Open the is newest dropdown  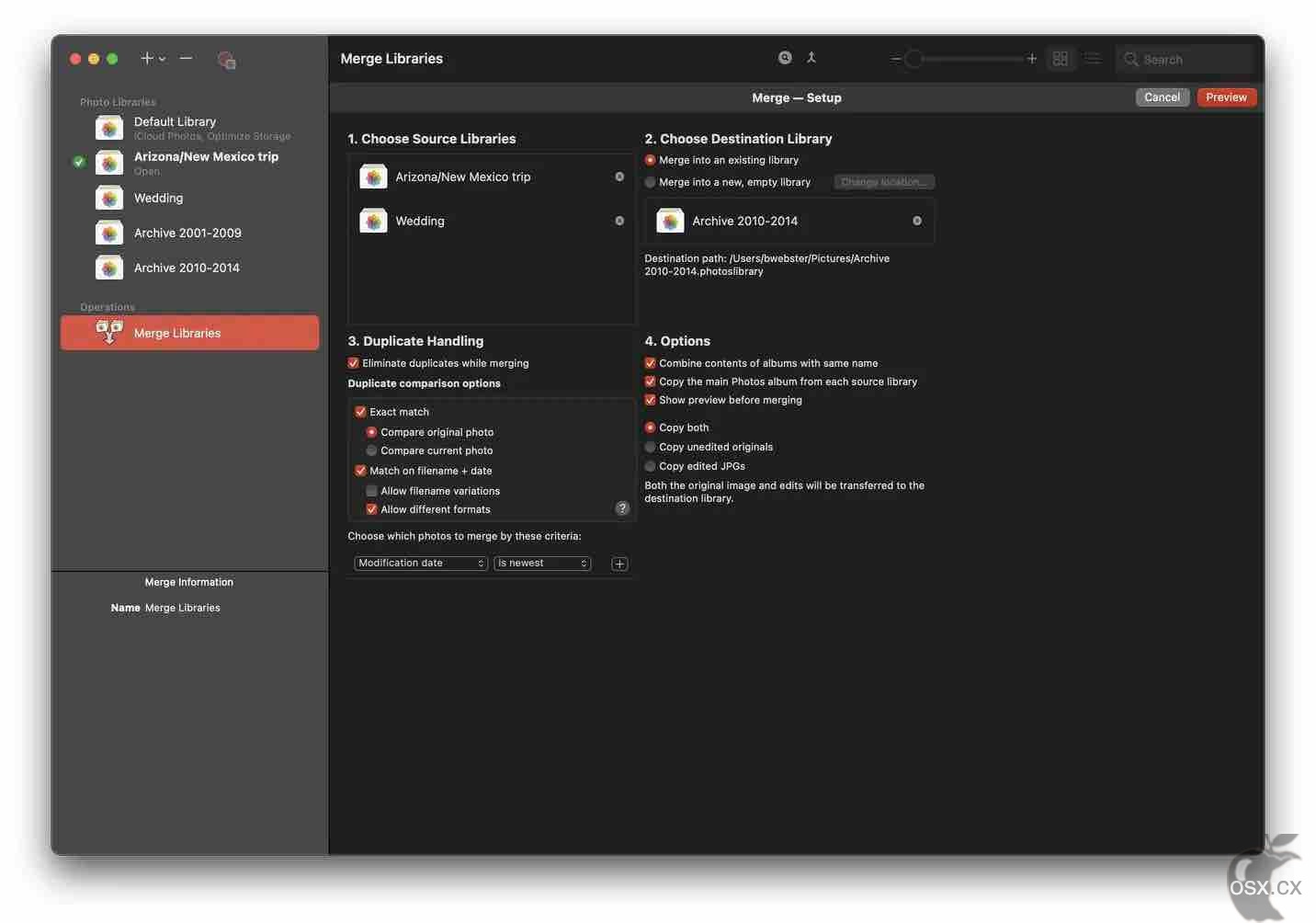(542, 564)
